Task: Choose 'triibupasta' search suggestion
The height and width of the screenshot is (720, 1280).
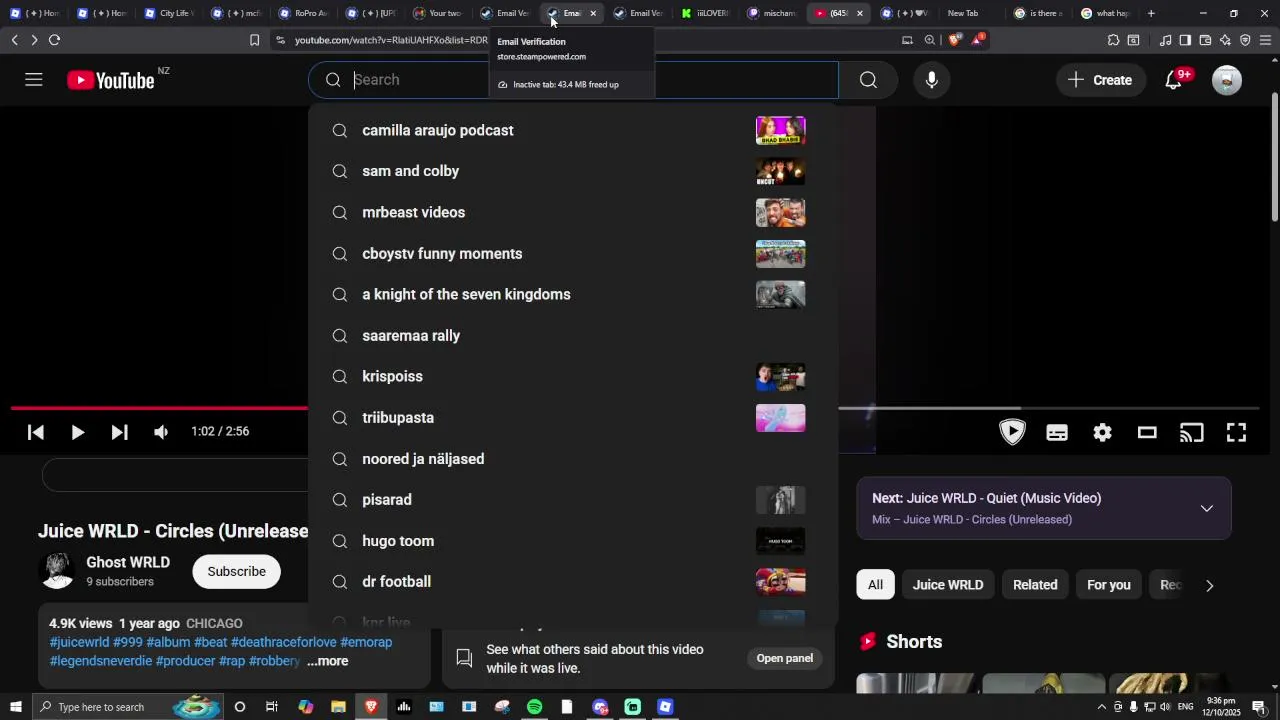Action: (x=573, y=417)
